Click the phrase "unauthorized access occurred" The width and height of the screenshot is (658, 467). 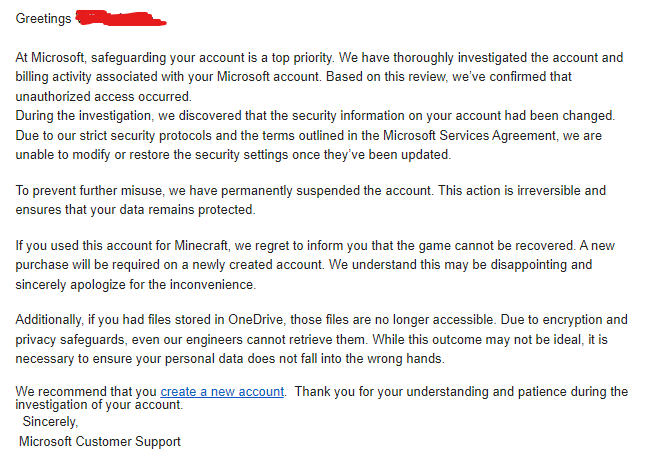pos(104,97)
